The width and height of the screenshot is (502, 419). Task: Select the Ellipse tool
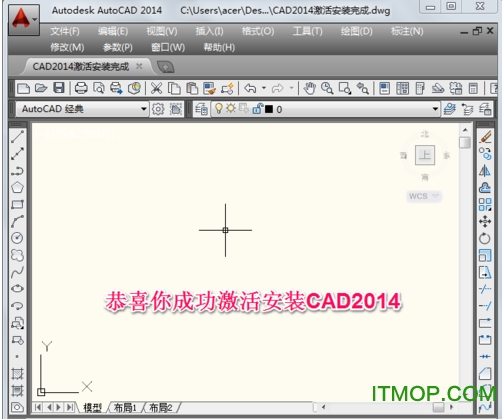coord(17,289)
